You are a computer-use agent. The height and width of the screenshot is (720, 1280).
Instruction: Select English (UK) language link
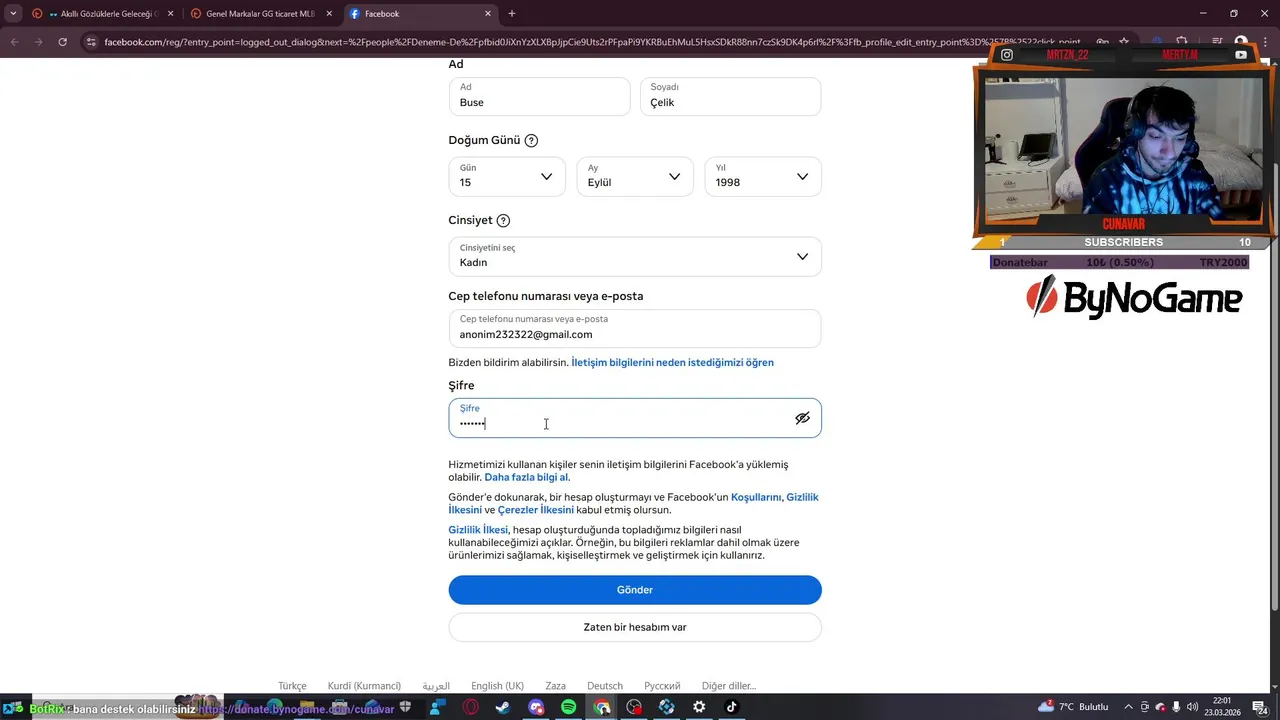pyautogui.click(x=497, y=686)
